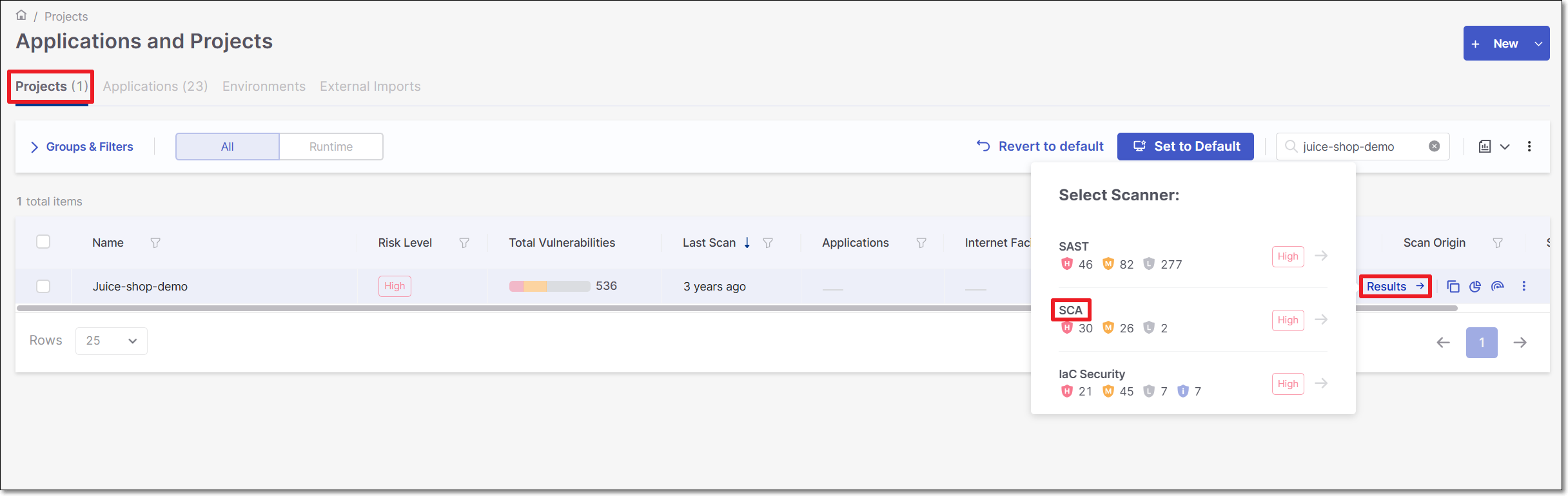The width and height of the screenshot is (1568, 496).
Task: Open row three-dot menu for Juice-shop-demo
Action: tap(1524, 286)
